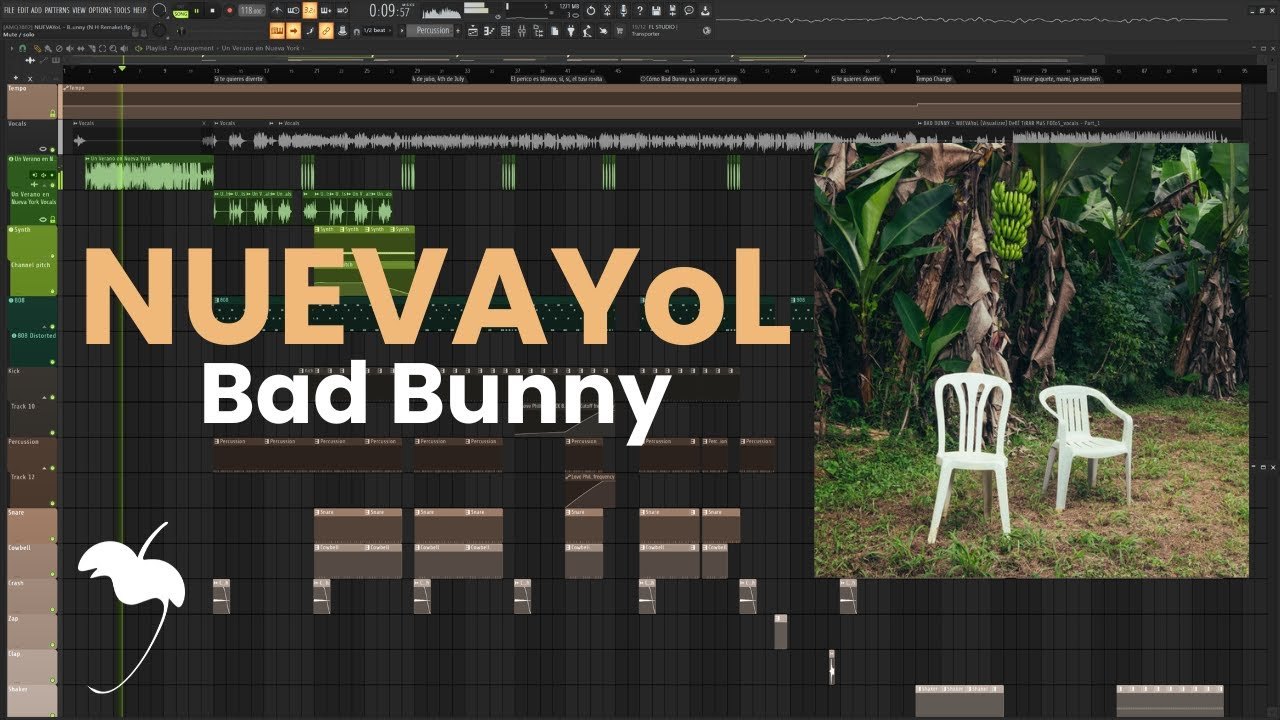Open the TOOLS menu
Image resolution: width=1280 pixels, height=720 pixels.
pos(122,10)
